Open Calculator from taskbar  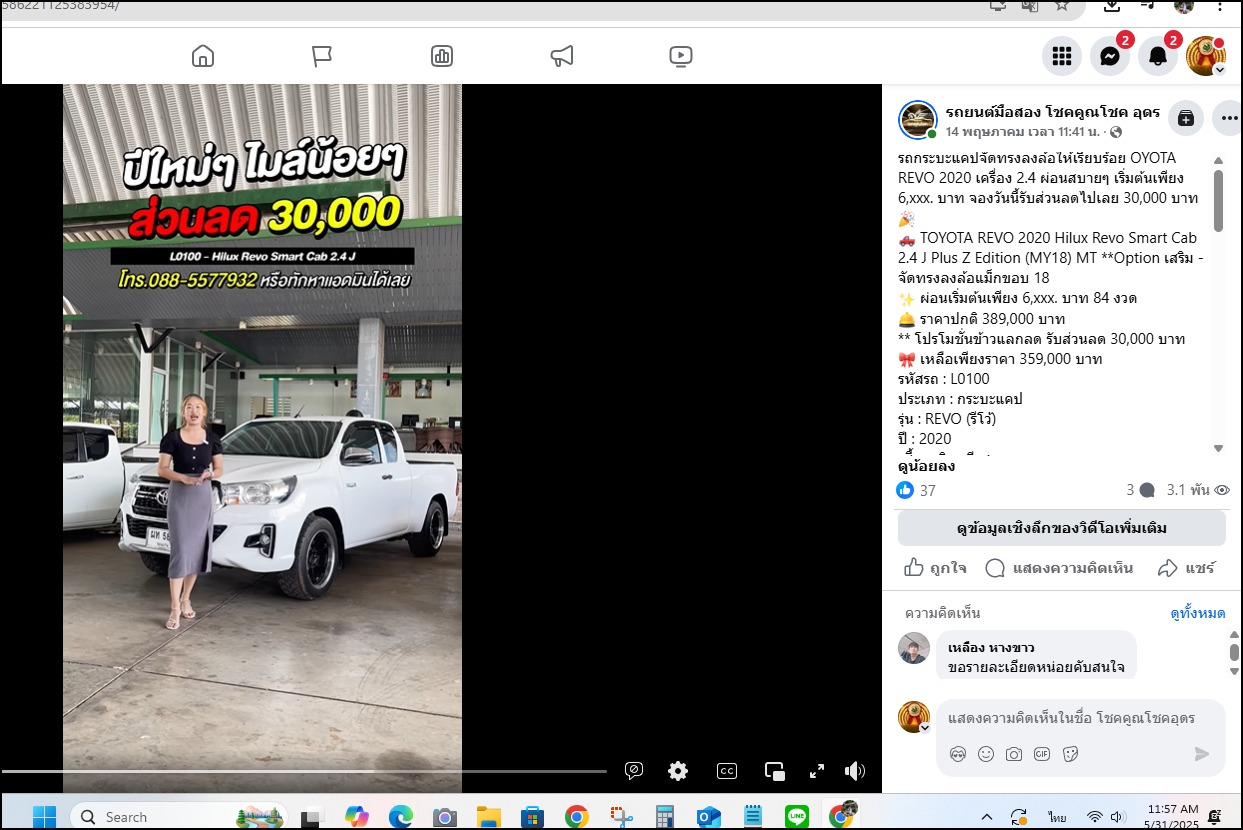tap(665, 816)
